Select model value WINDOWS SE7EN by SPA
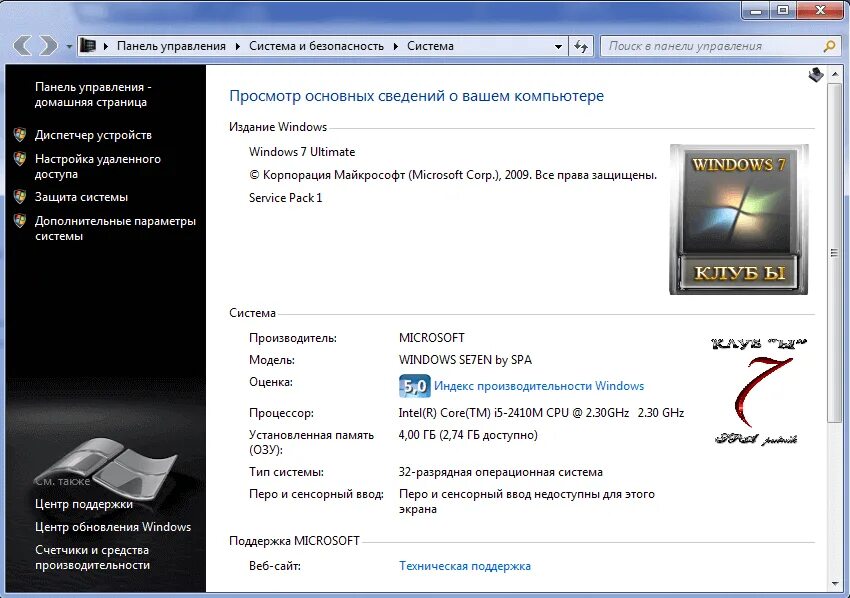Image resolution: width=850 pixels, height=598 pixels. (x=465, y=360)
